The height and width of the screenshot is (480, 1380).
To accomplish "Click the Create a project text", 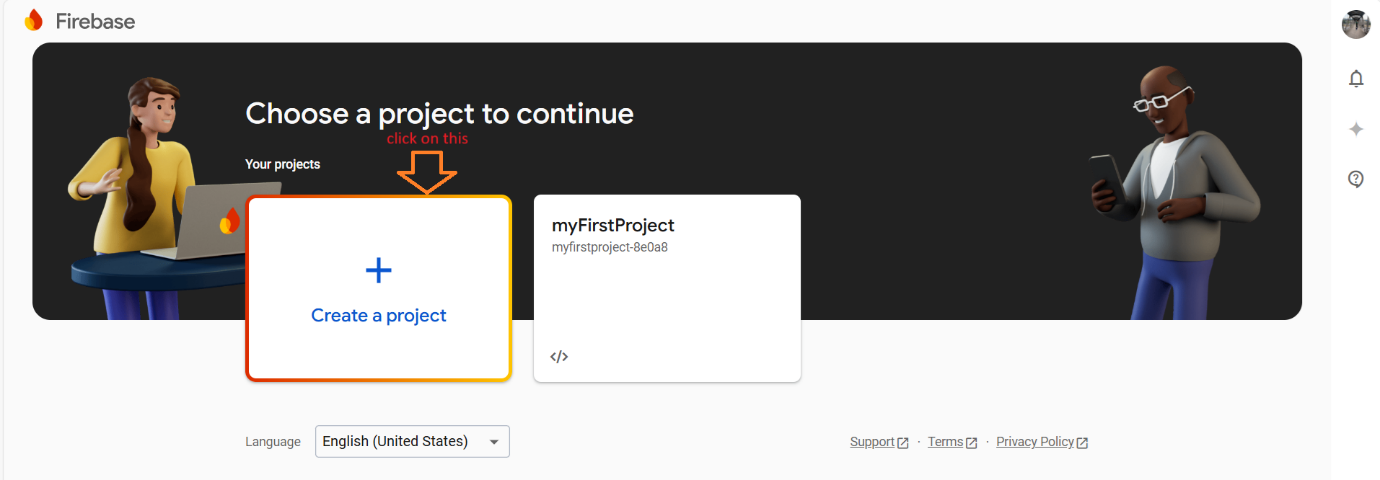I will click(x=379, y=315).
